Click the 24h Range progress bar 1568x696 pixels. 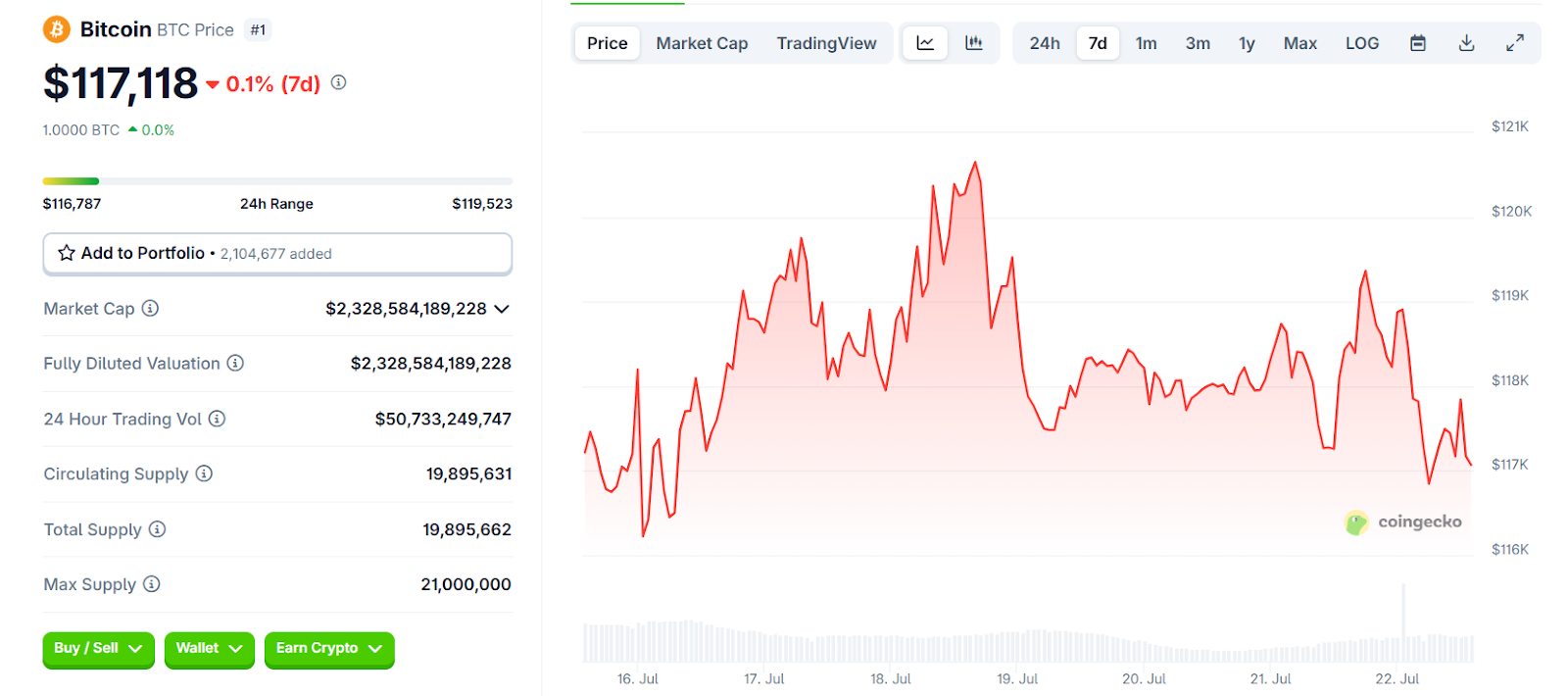[277, 181]
